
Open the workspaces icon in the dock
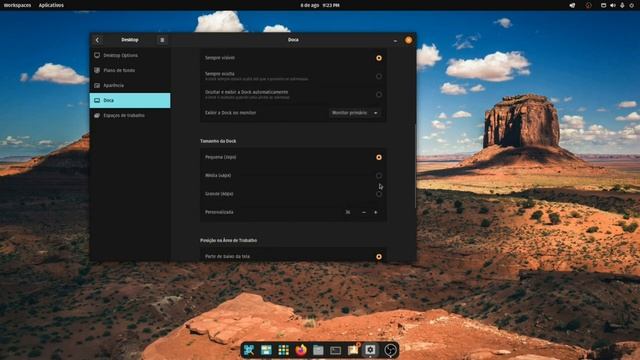(x=266, y=350)
